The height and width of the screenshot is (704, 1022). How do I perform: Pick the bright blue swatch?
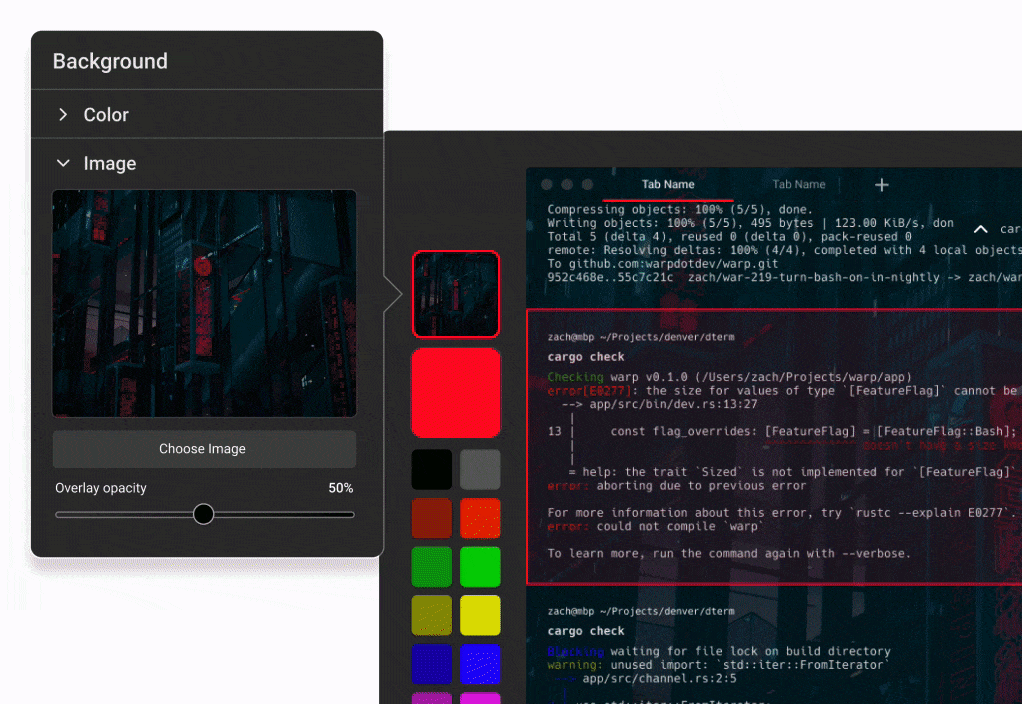[480, 663]
